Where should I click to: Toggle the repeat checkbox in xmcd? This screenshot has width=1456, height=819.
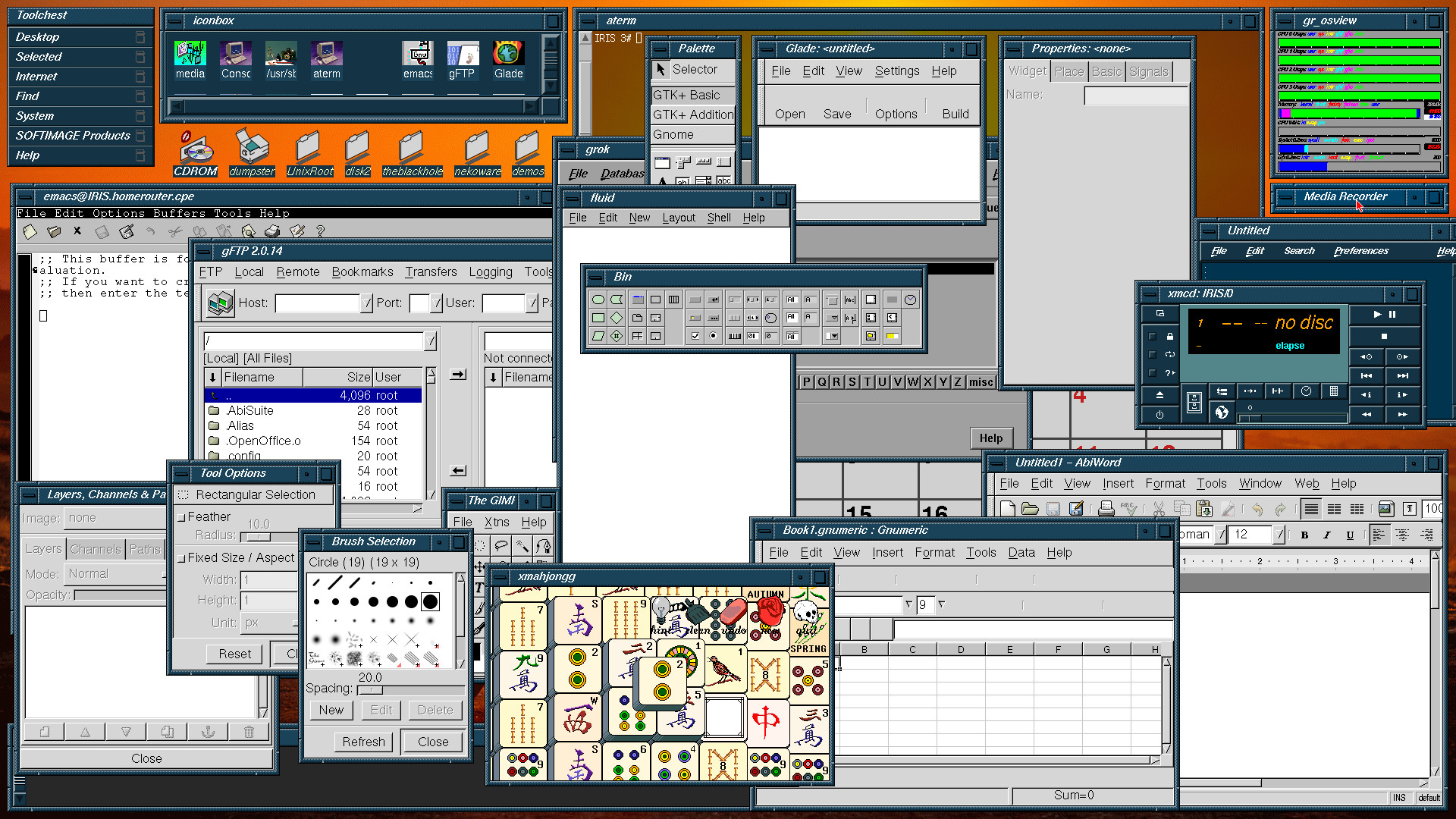click(1153, 355)
